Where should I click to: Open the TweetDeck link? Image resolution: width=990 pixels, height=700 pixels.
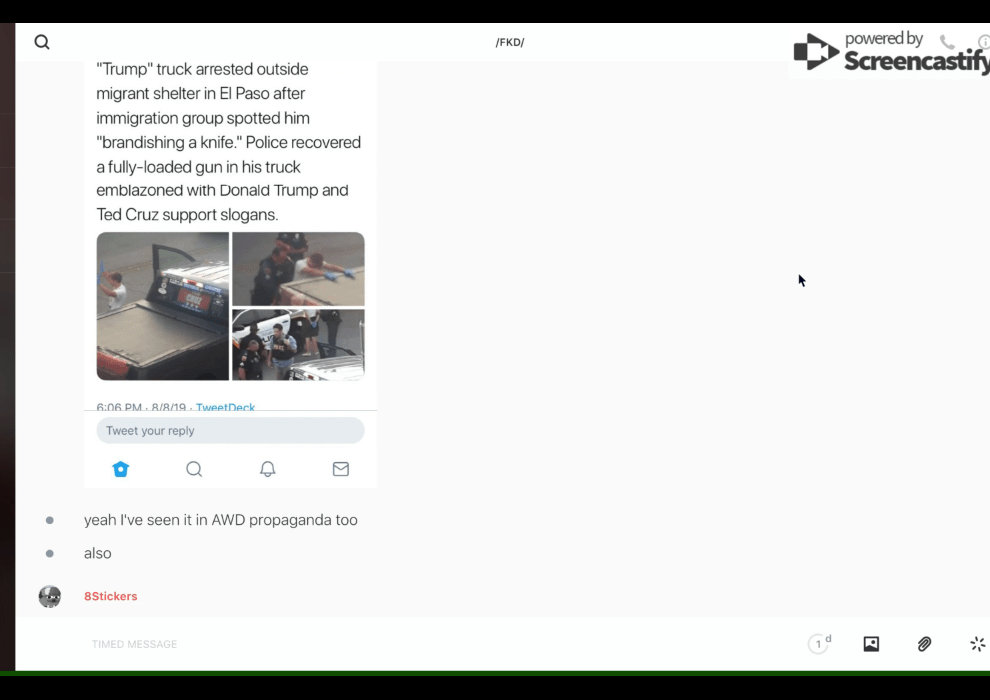pyautogui.click(x=225, y=407)
